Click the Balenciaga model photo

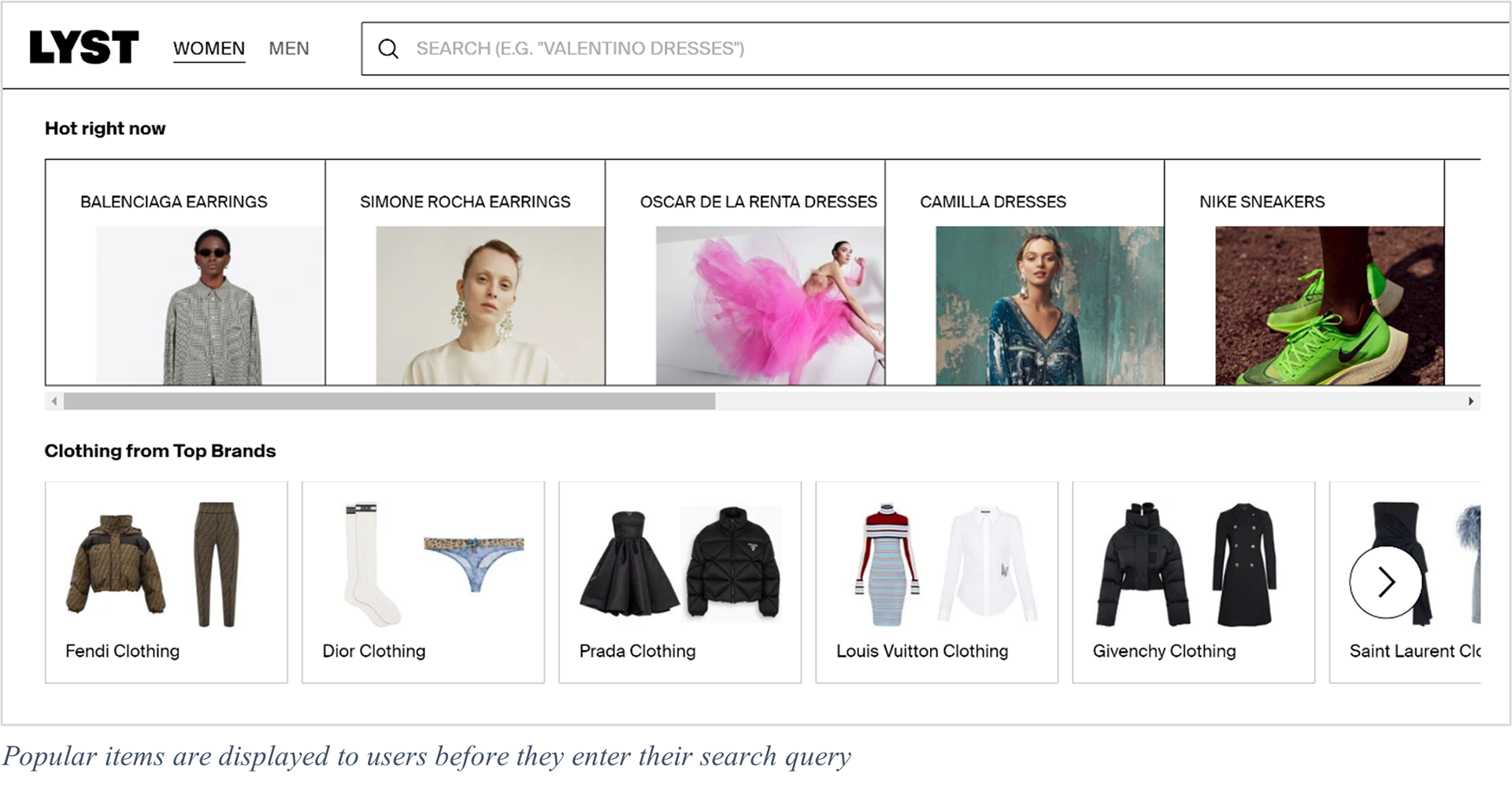209,305
